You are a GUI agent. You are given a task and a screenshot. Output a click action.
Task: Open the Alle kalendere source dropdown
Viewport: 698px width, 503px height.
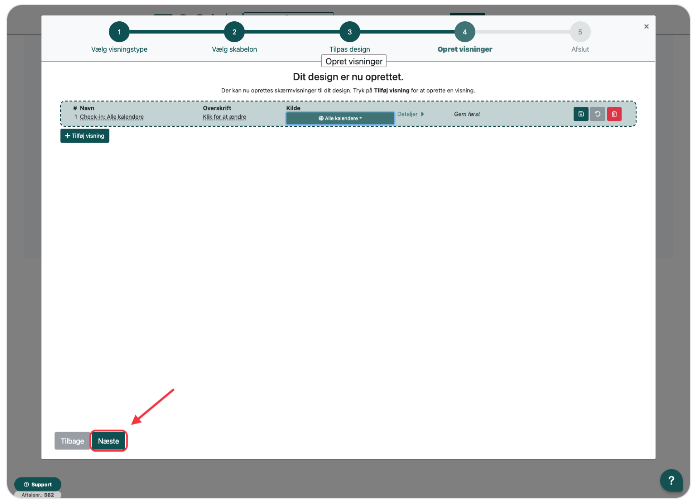340,118
